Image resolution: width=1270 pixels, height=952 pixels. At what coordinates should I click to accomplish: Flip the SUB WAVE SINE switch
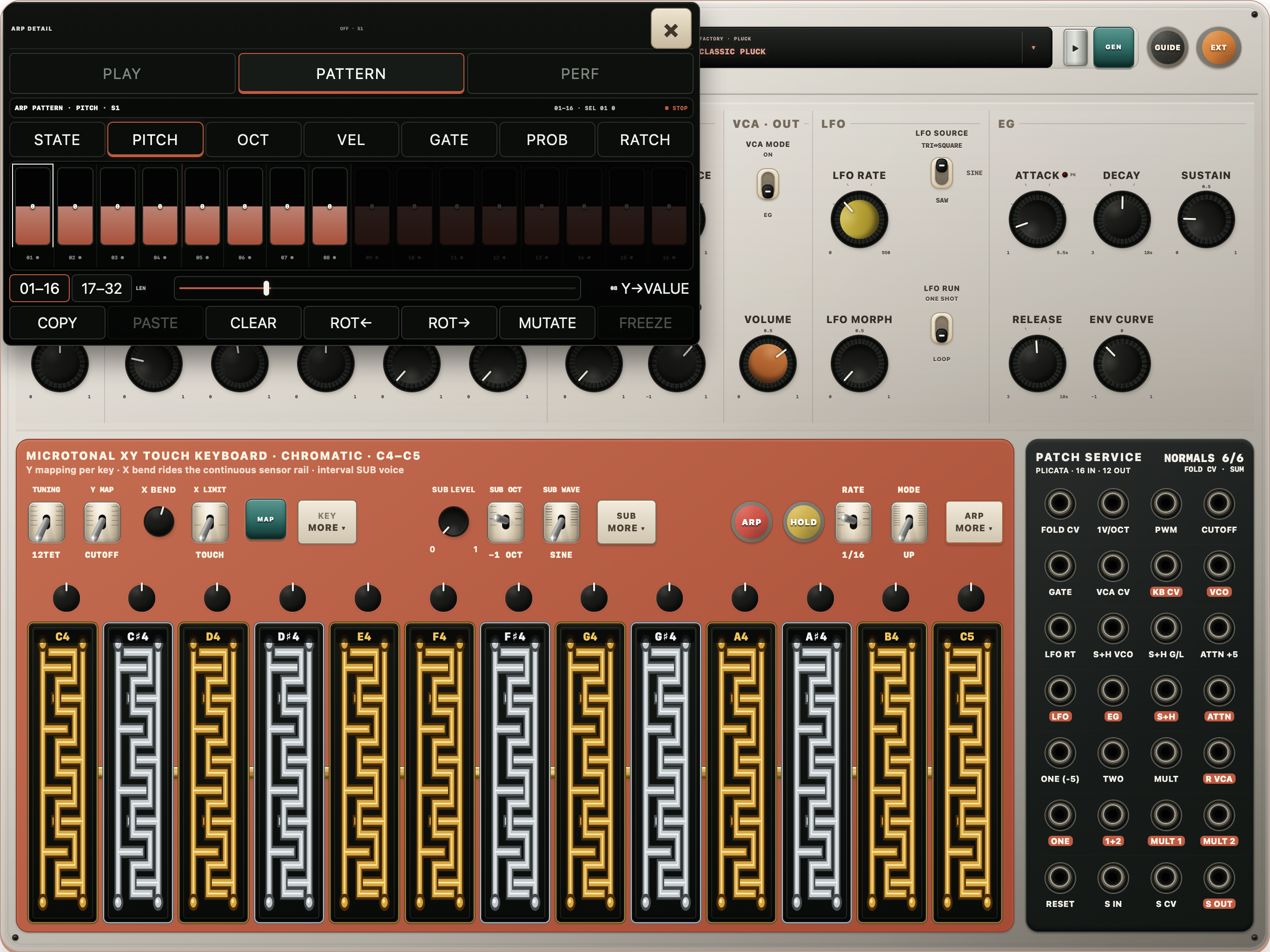[x=561, y=522]
